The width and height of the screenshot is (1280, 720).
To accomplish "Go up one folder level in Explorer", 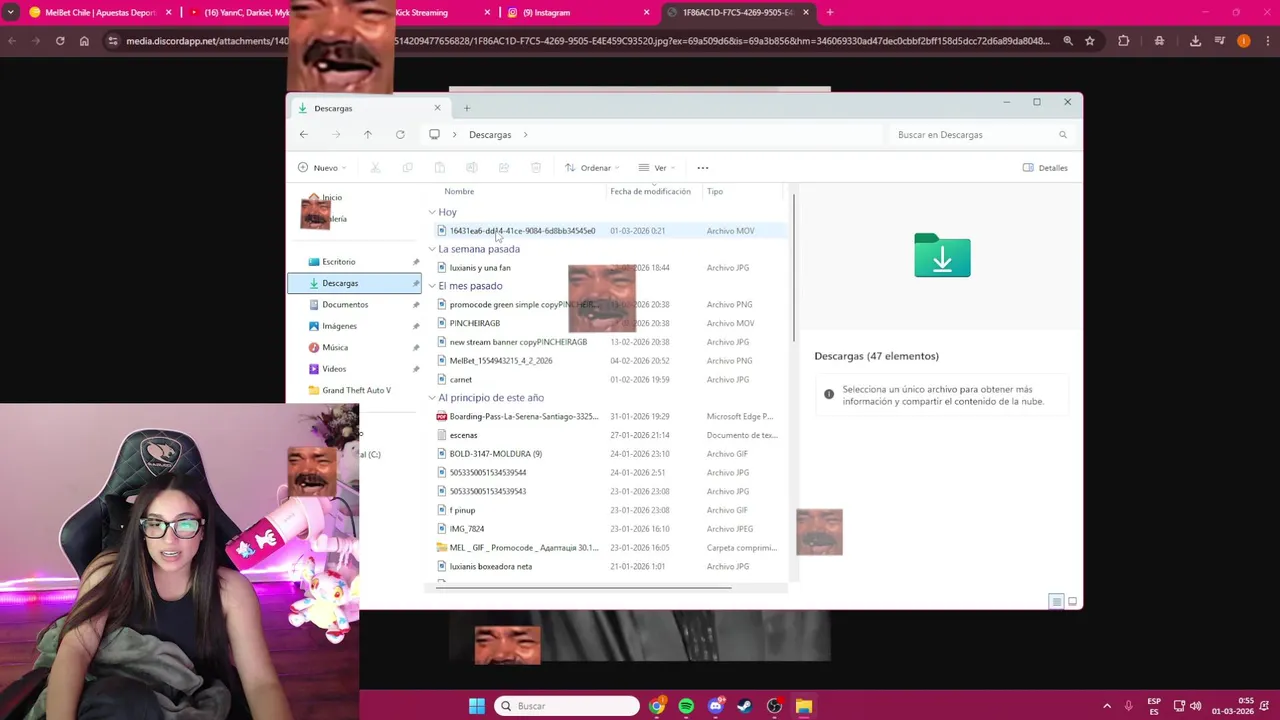I will pyautogui.click(x=367, y=134).
